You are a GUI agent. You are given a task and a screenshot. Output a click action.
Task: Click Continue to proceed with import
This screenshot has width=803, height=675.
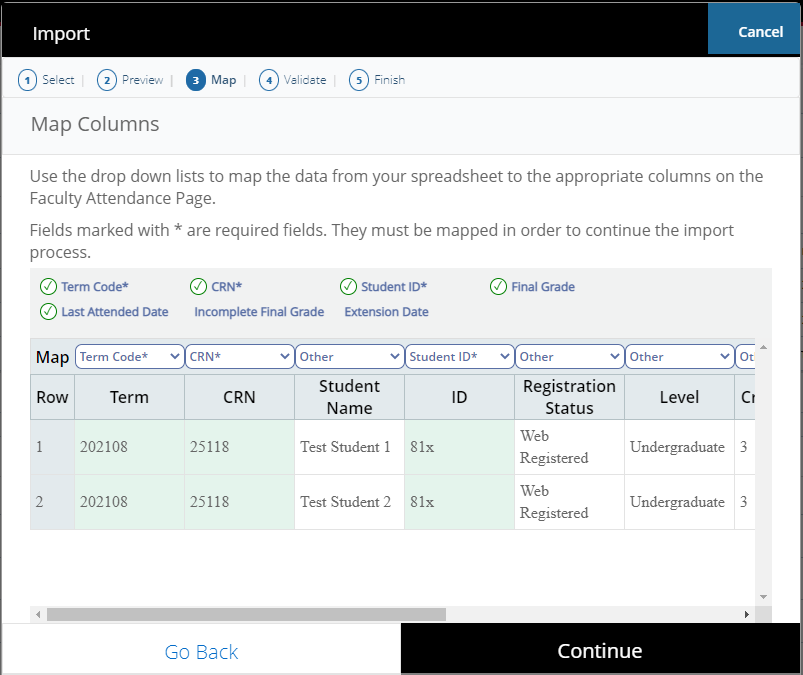coord(599,651)
